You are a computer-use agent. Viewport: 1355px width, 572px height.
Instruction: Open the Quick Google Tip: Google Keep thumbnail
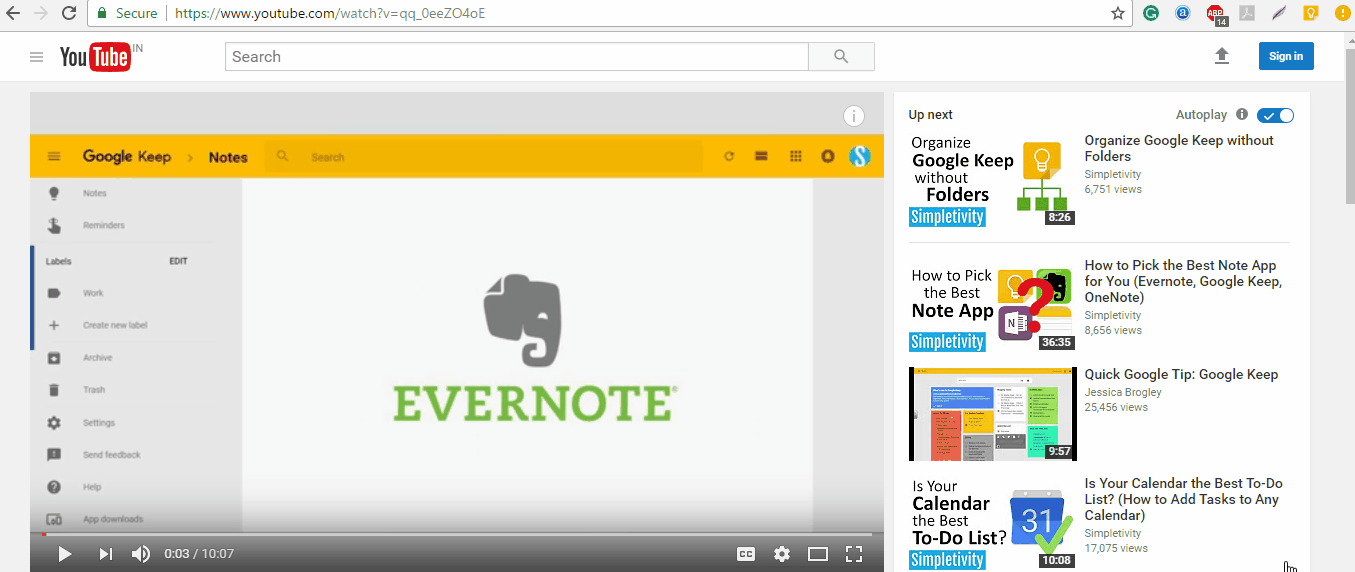992,414
